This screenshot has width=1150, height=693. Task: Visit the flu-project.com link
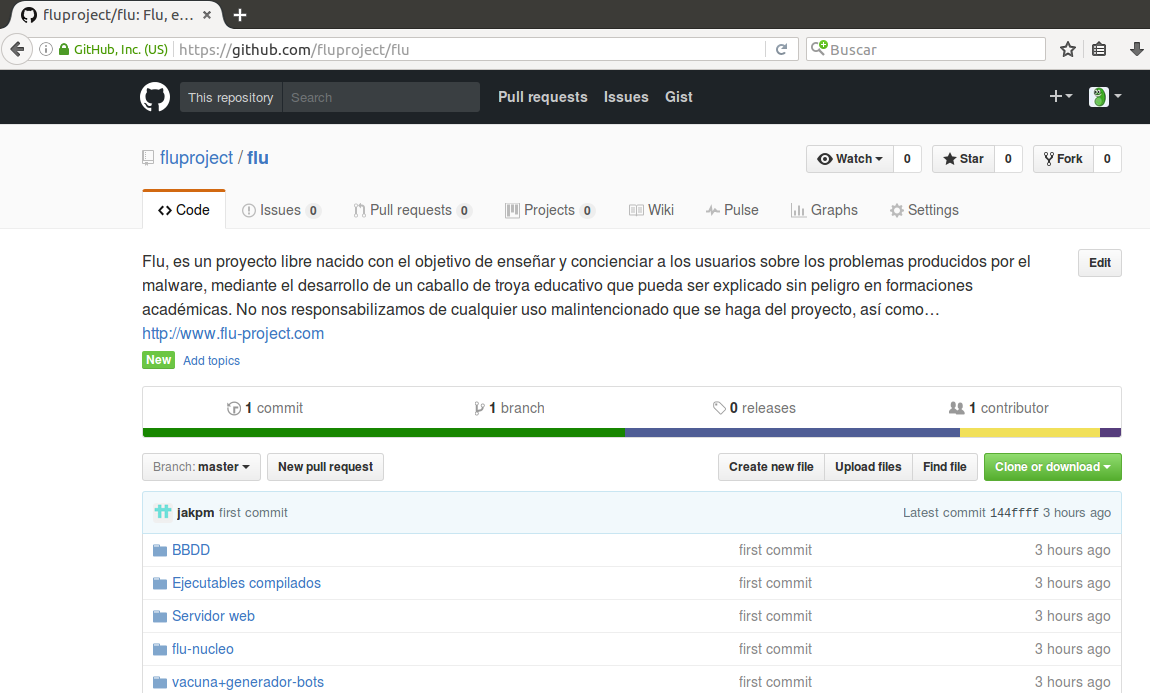click(x=232, y=333)
